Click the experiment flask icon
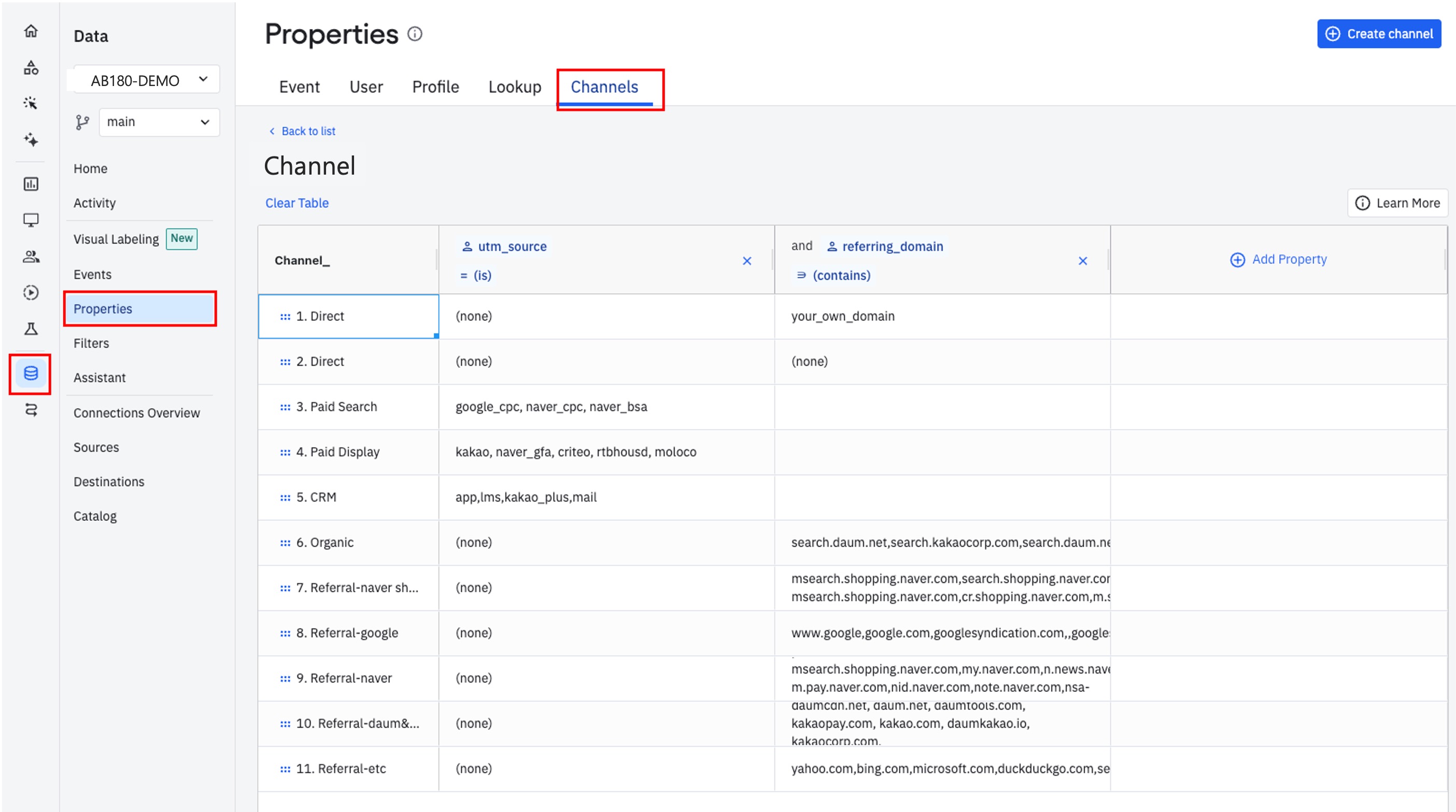Screen dimensions: 1456x812 click(31, 329)
